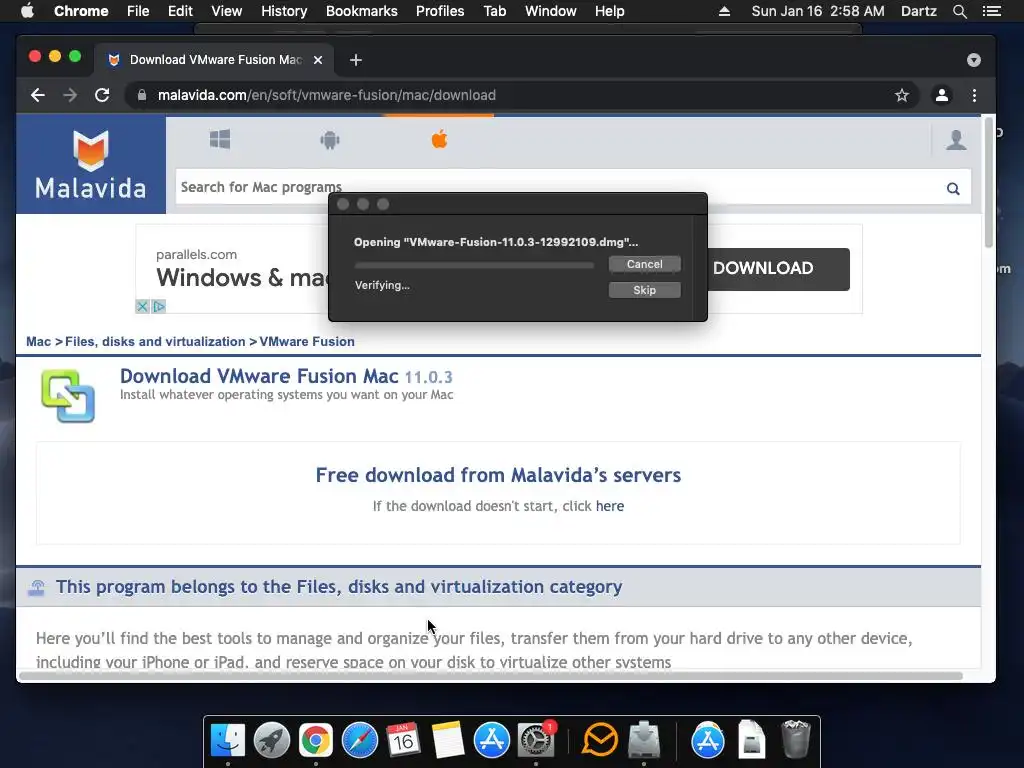The height and width of the screenshot is (768, 1024).
Task: Click the verification progress bar
Action: tap(474, 265)
